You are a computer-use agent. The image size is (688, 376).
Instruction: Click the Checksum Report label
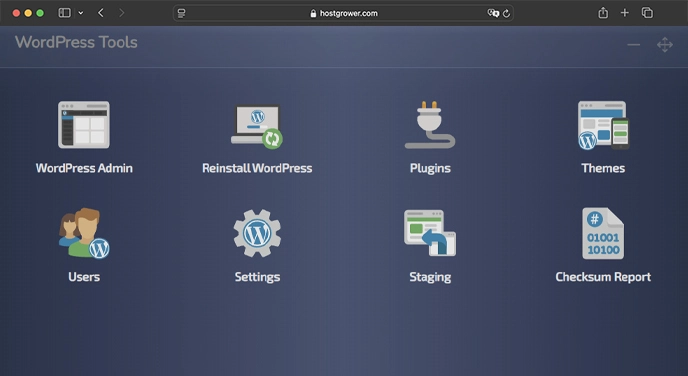603,277
